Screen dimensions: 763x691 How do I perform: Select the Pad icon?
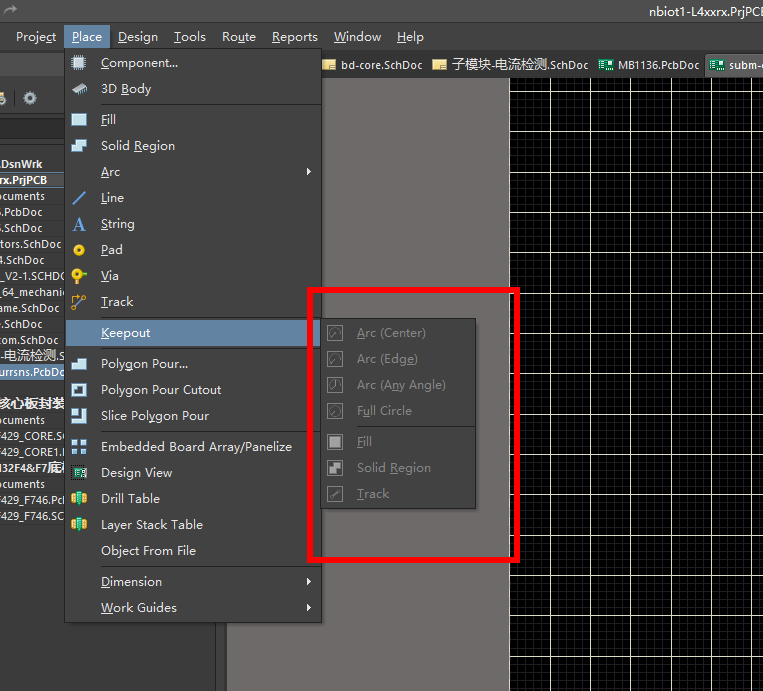(79, 250)
